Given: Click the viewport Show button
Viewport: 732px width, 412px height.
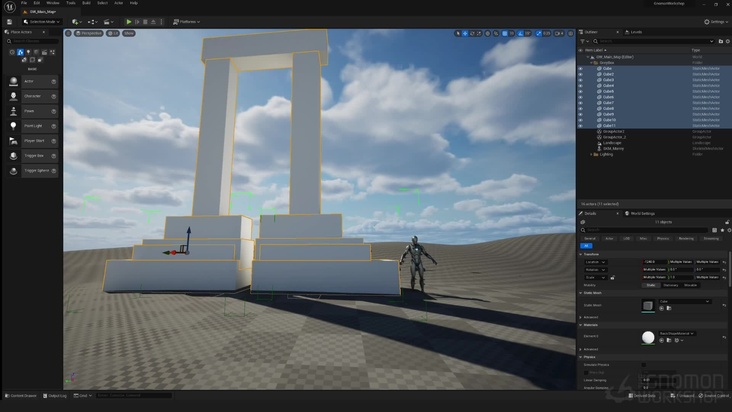Looking at the screenshot, I should point(129,33).
